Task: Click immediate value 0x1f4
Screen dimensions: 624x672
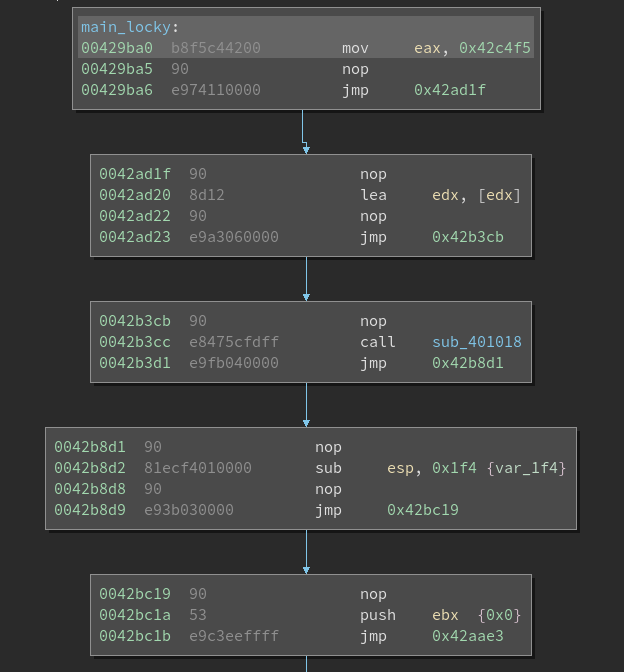Action: pyautogui.click(x=454, y=468)
